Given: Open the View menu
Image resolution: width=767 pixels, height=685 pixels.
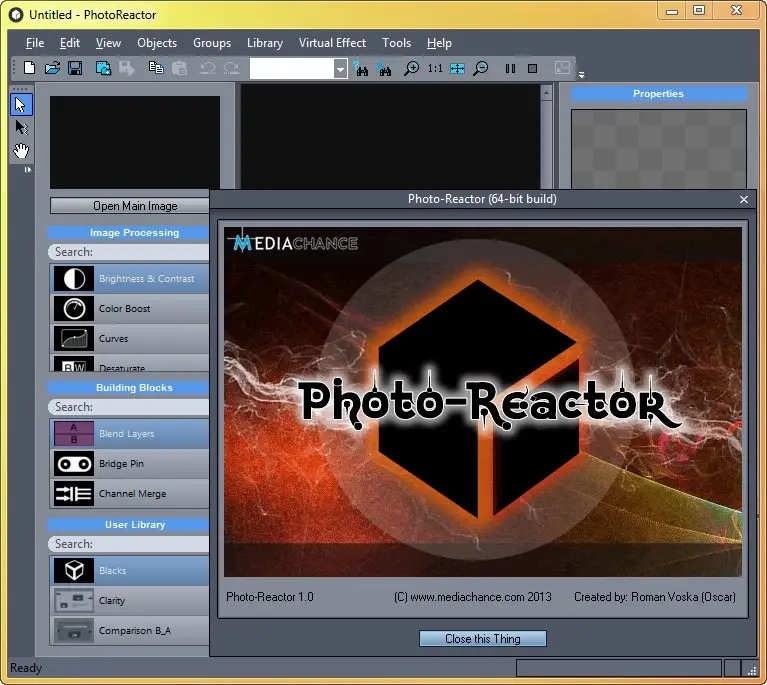Looking at the screenshot, I should point(108,43).
